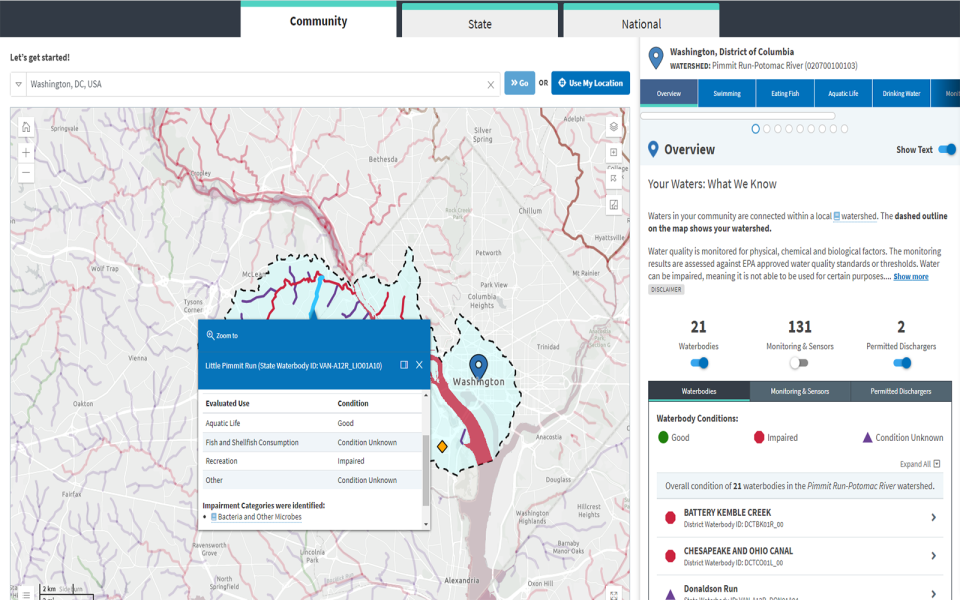Open the map layers panel
Viewport: 960px width, 600px height.
614,127
